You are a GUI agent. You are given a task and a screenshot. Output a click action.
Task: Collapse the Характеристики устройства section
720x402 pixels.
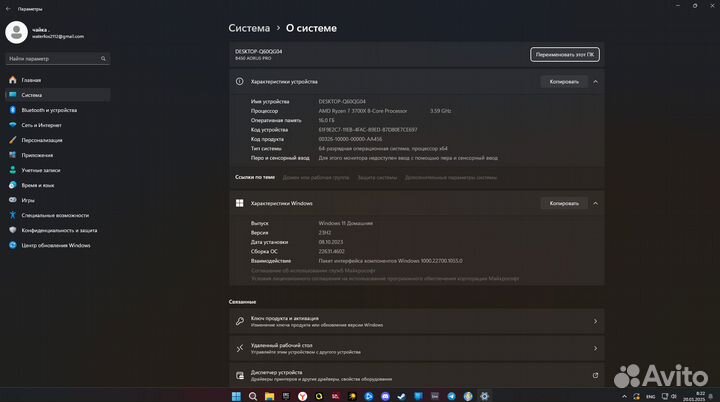(596, 81)
